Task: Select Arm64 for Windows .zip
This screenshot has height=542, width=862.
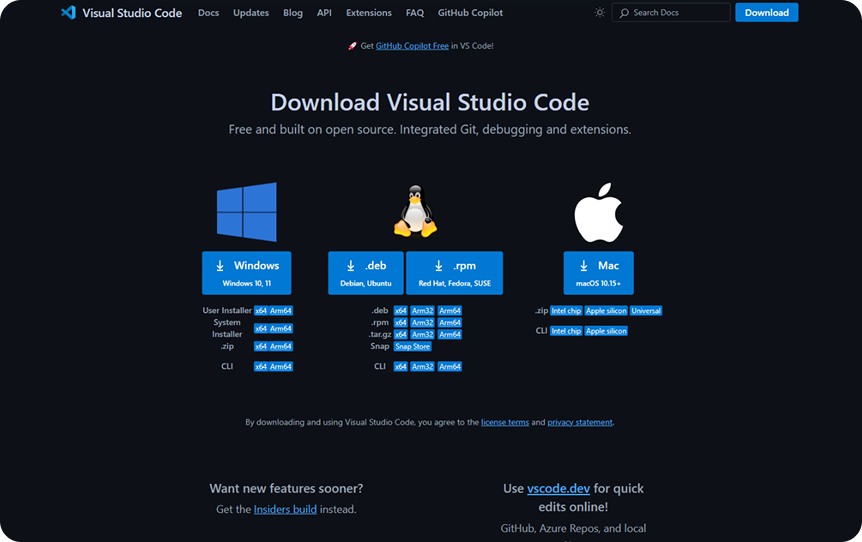Action: (281, 346)
